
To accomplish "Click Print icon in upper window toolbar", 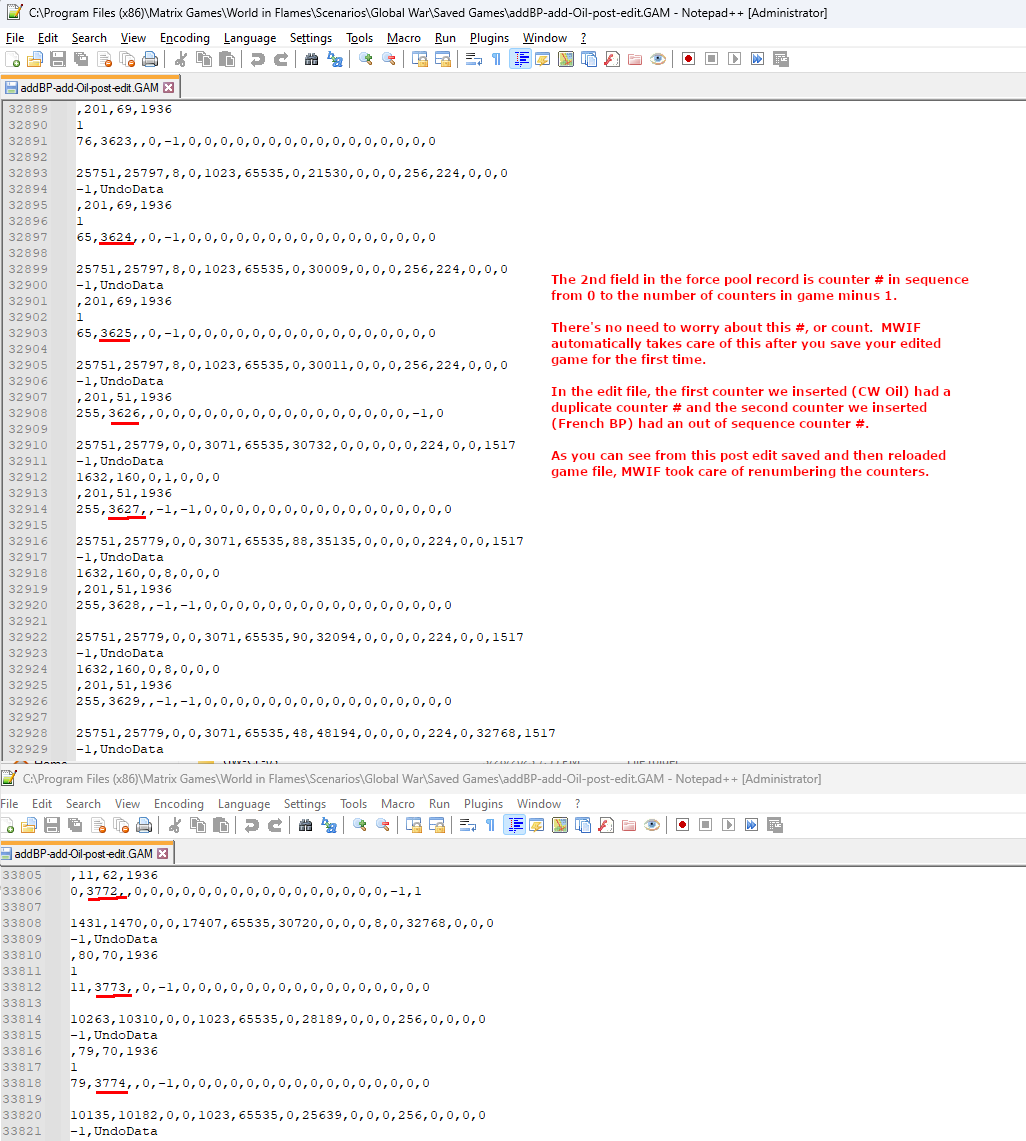I will click(150, 60).
